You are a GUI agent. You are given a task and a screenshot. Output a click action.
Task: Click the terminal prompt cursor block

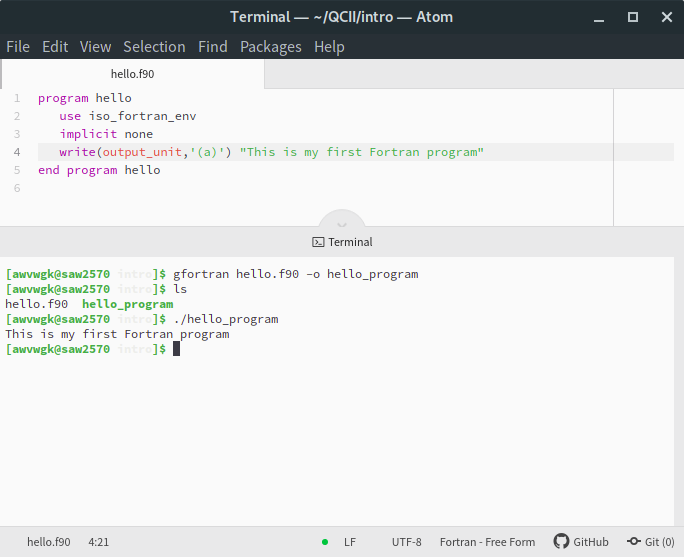tap(176, 349)
